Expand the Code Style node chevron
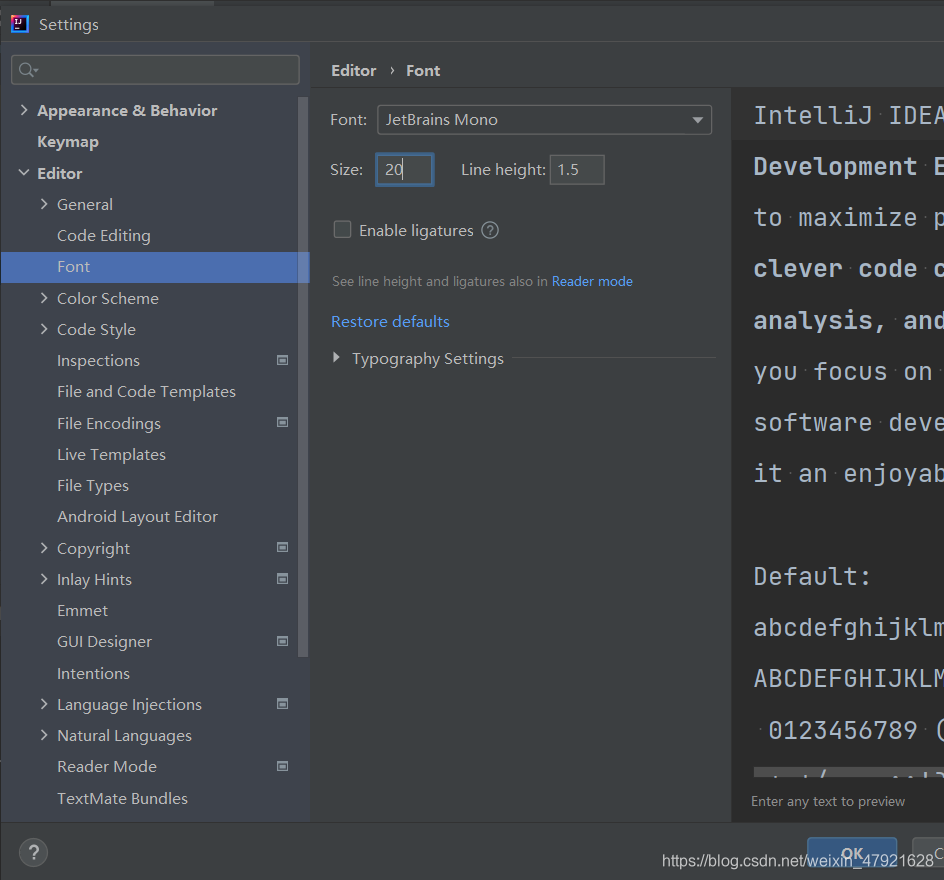 (x=44, y=329)
